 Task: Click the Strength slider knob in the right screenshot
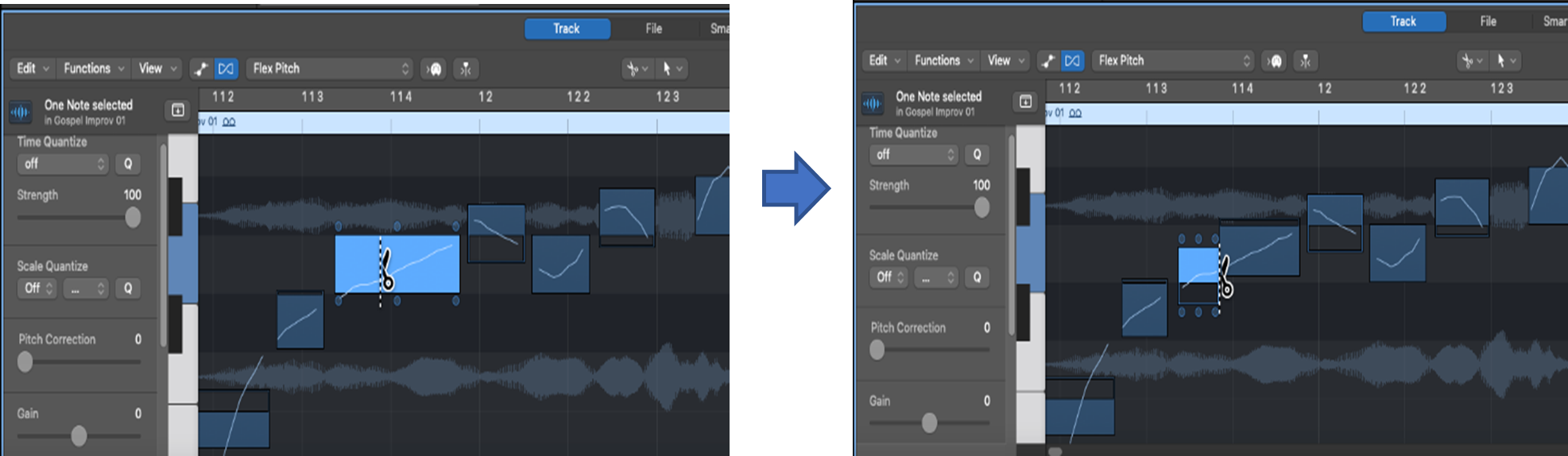tap(982, 207)
